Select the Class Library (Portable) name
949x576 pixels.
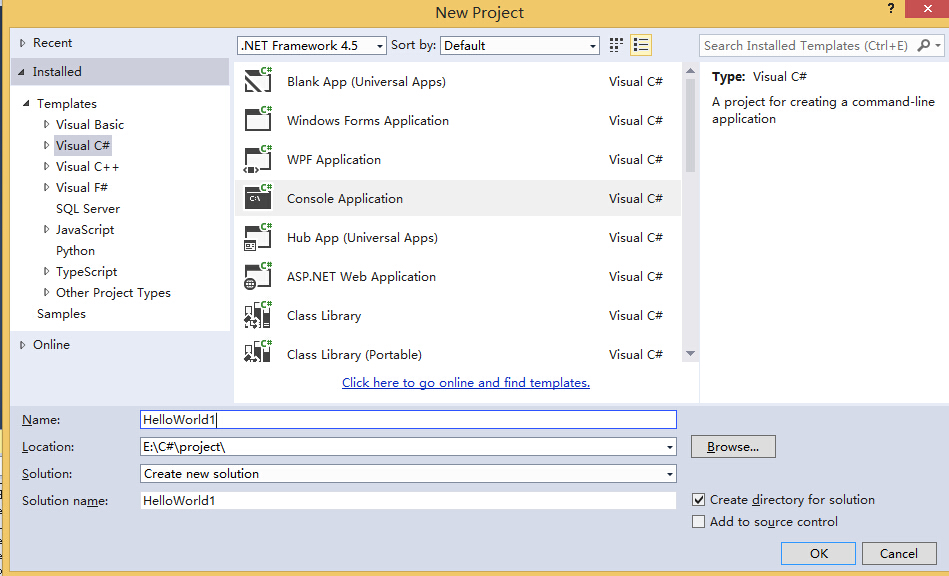tap(354, 355)
